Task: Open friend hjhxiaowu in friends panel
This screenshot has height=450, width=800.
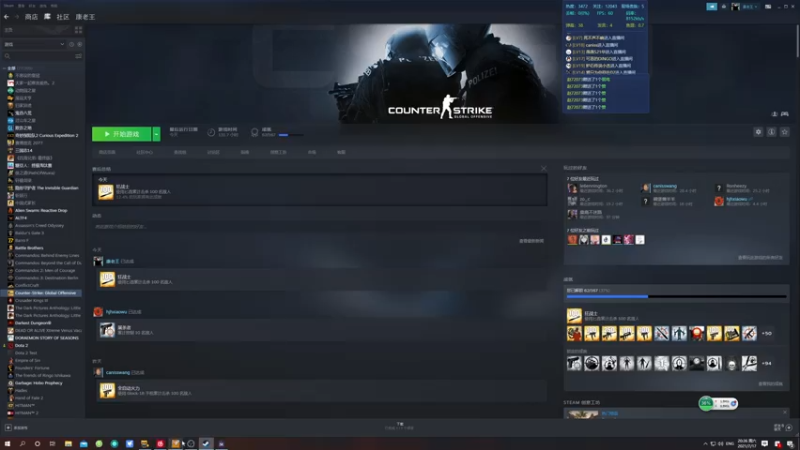Action: coord(737,199)
